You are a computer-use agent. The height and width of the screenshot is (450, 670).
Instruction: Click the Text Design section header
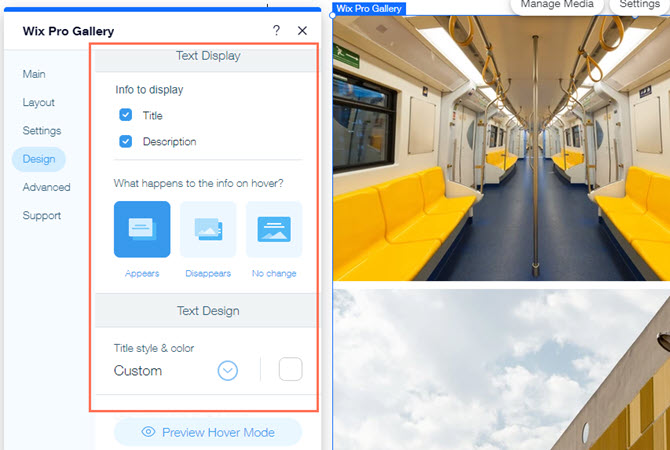206,311
